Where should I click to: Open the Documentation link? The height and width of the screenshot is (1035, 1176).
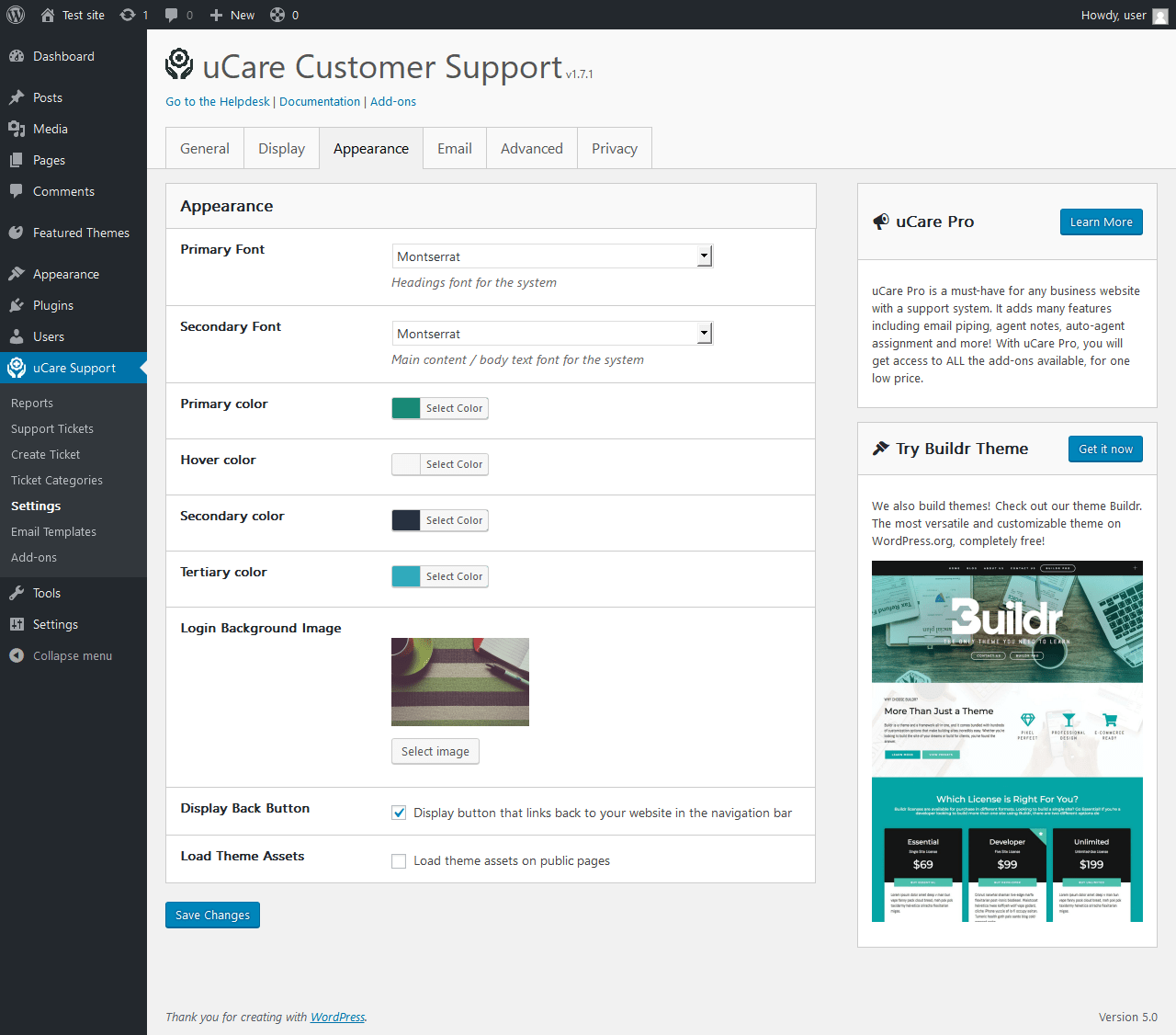[320, 102]
